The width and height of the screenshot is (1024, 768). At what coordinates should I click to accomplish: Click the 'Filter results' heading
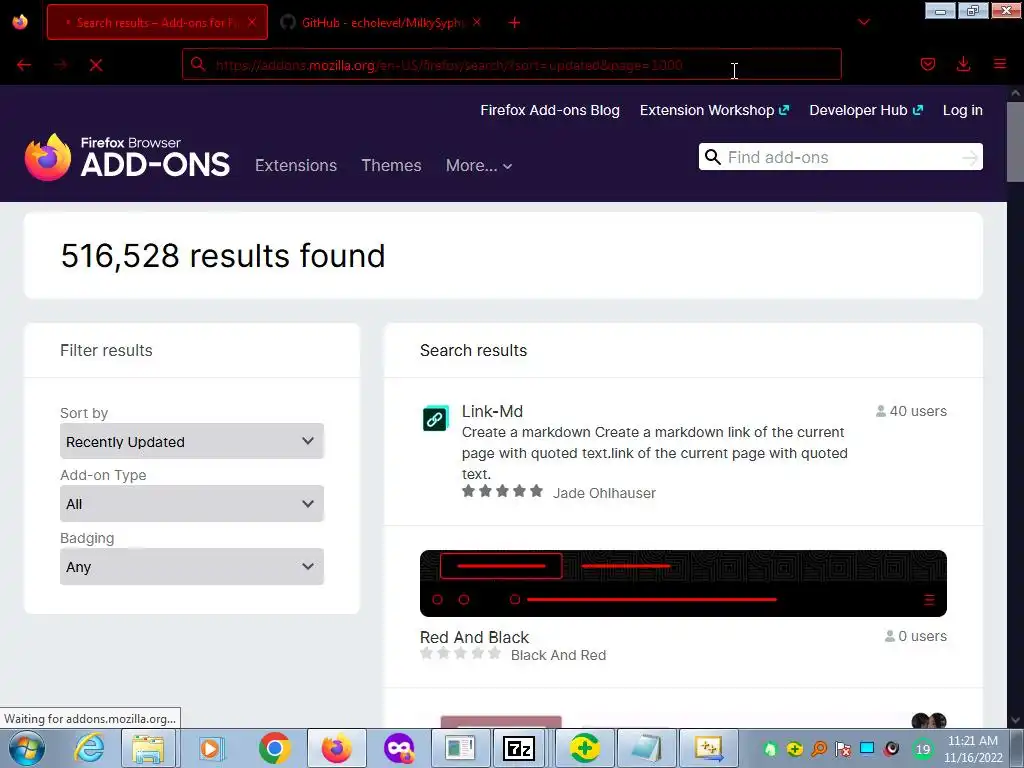tap(106, 351)
